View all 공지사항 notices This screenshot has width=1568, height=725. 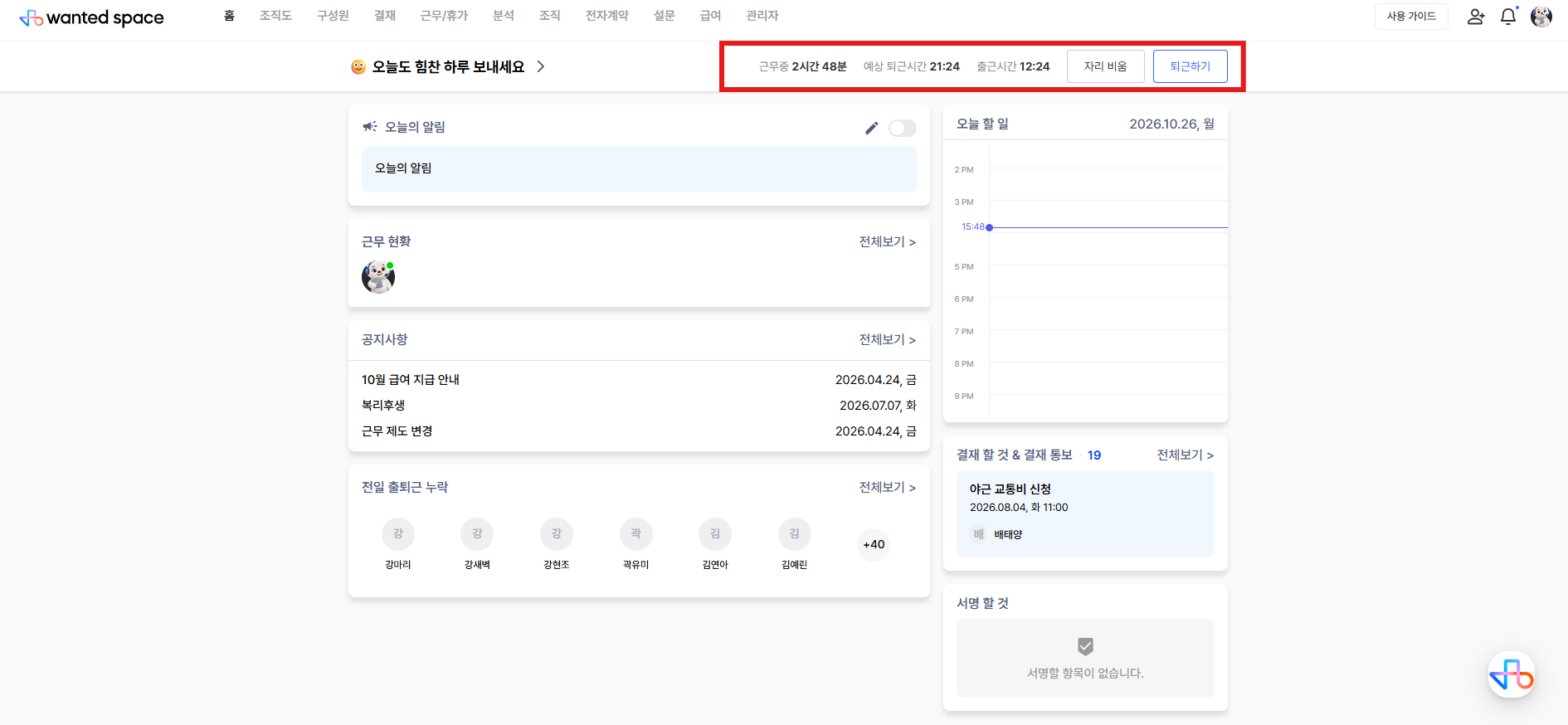(888, 340)
